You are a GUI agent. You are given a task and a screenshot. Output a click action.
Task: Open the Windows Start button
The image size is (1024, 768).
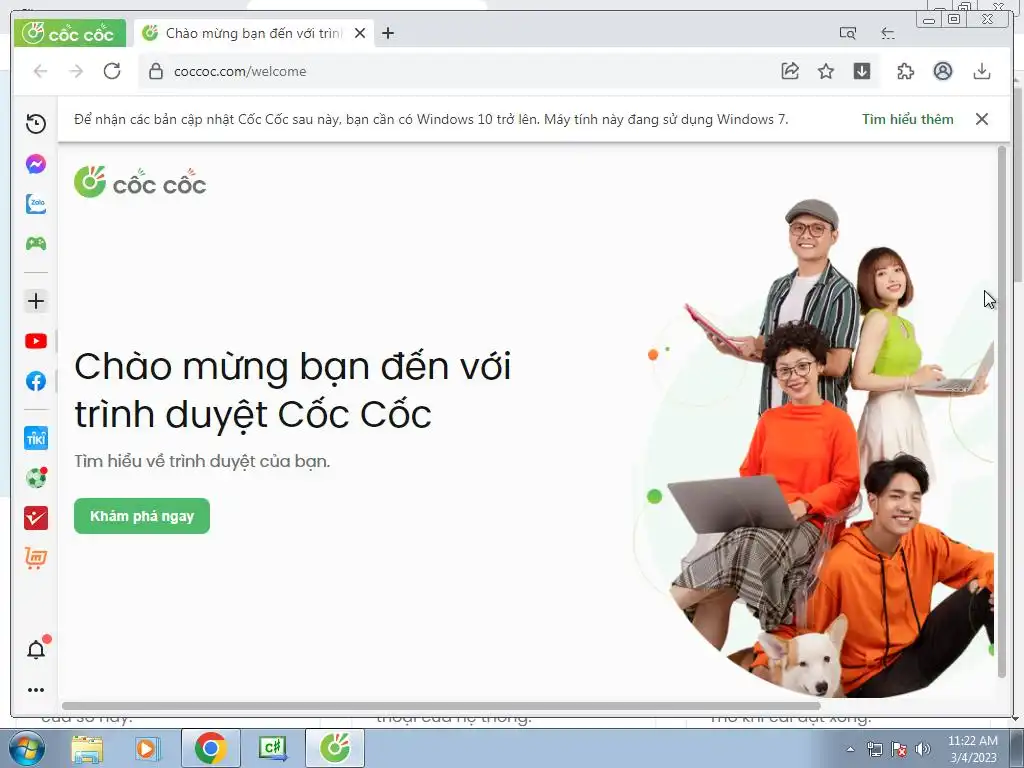pos(27,749)
